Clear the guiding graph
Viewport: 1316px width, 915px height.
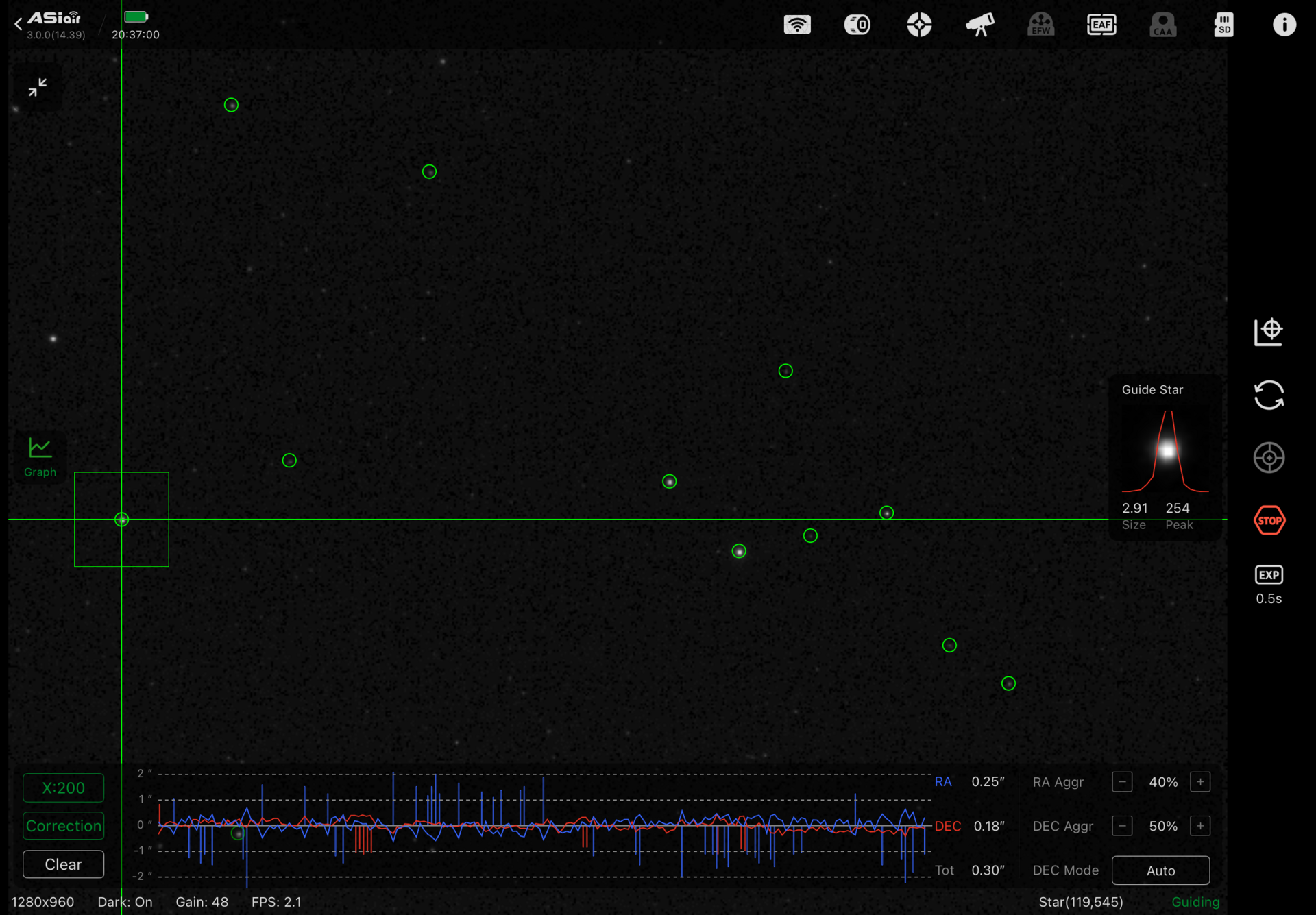click(x=63, y=864)
